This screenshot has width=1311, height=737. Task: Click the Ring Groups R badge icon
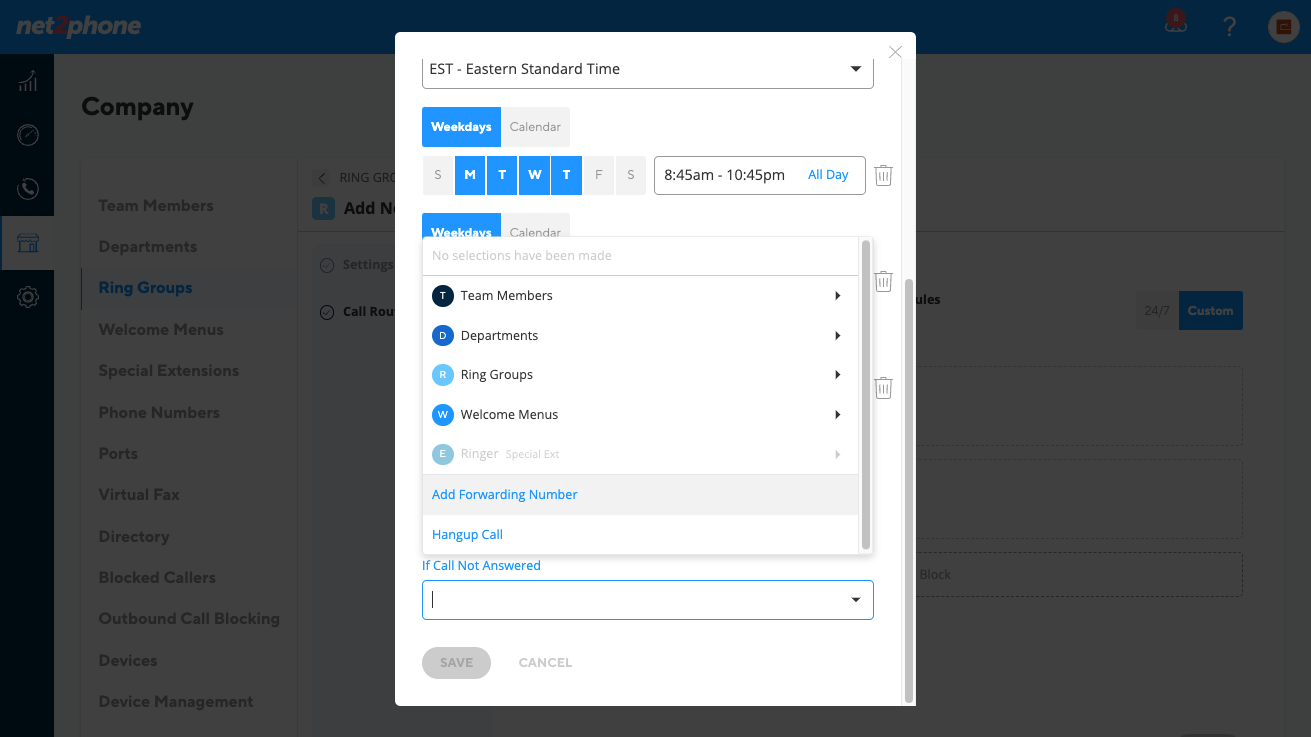pos(442,375)
